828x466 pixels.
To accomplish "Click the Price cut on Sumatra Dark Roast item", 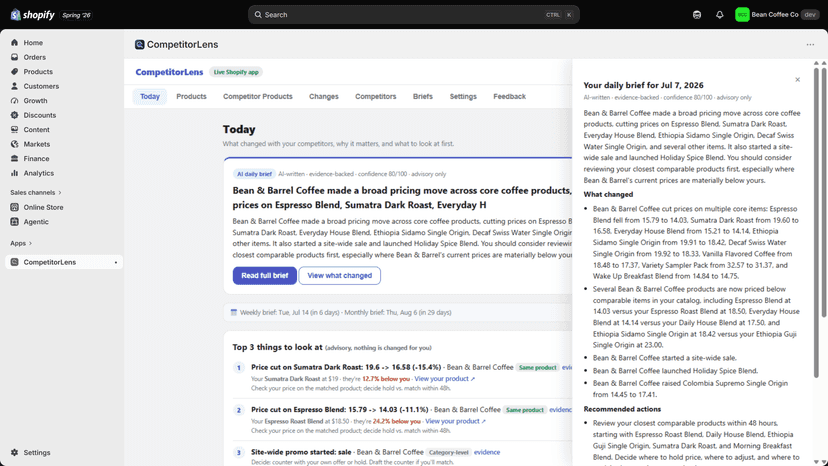I will click(346, 367).
